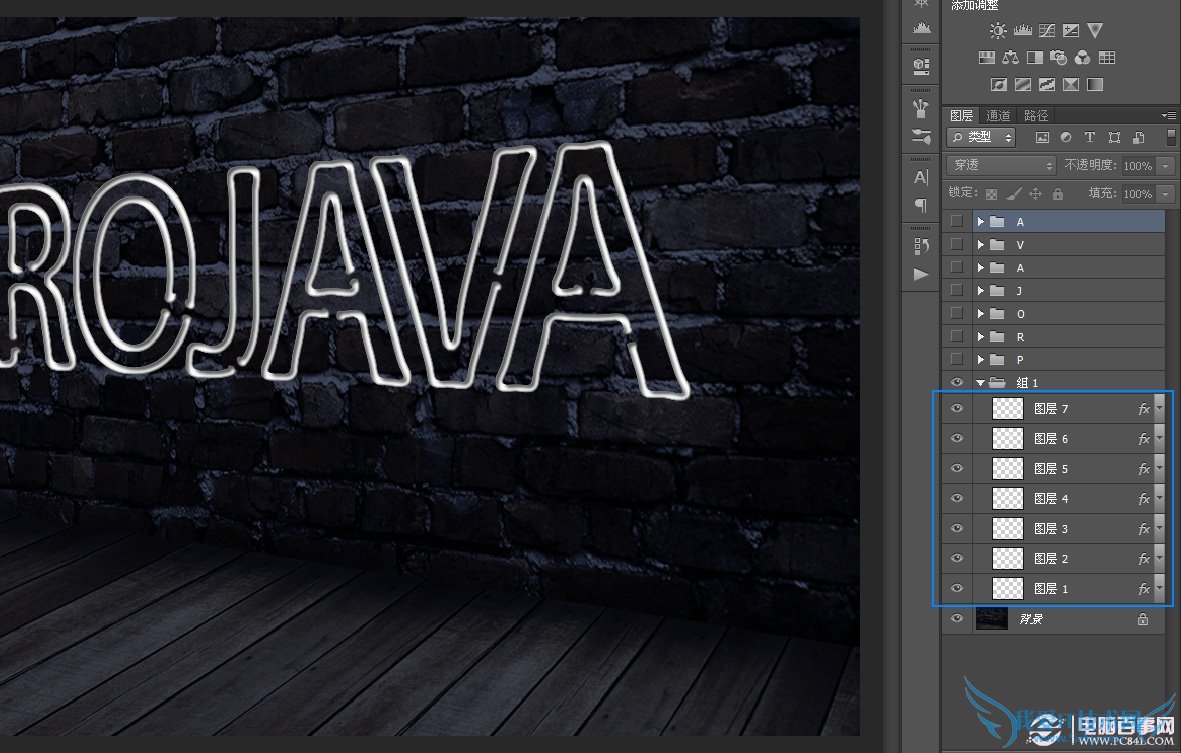Add a Vibrance adjustment layer

[x=1095, y=31]
